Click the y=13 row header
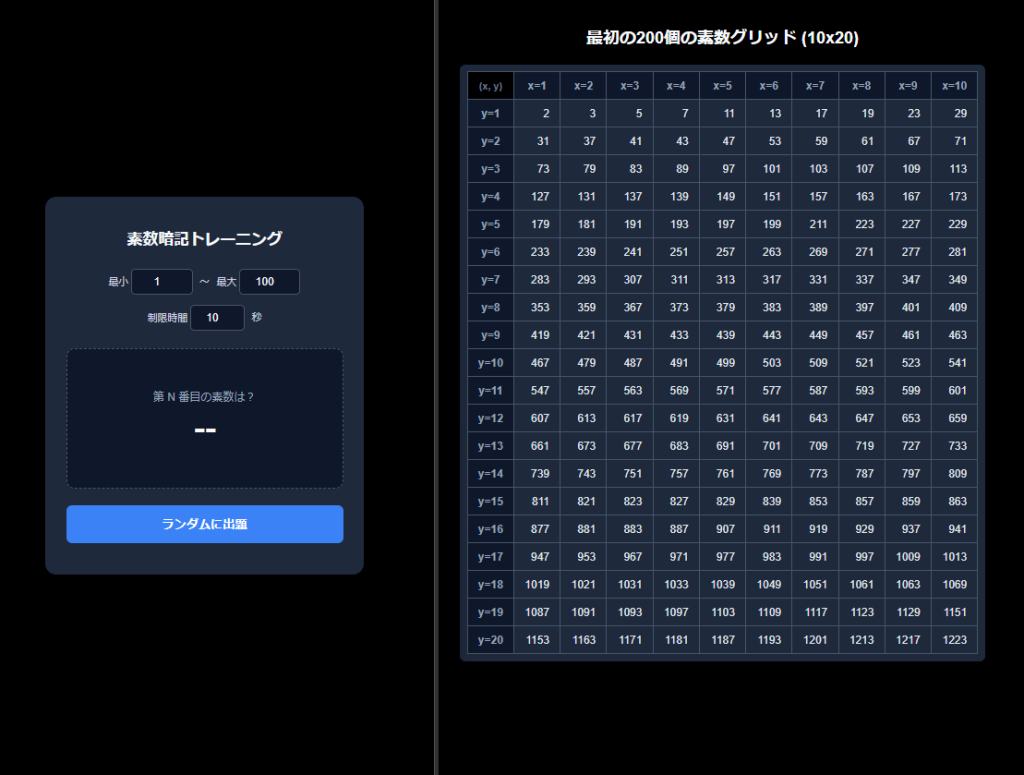This screenshot has height=775, width=1024. [490, 446]
